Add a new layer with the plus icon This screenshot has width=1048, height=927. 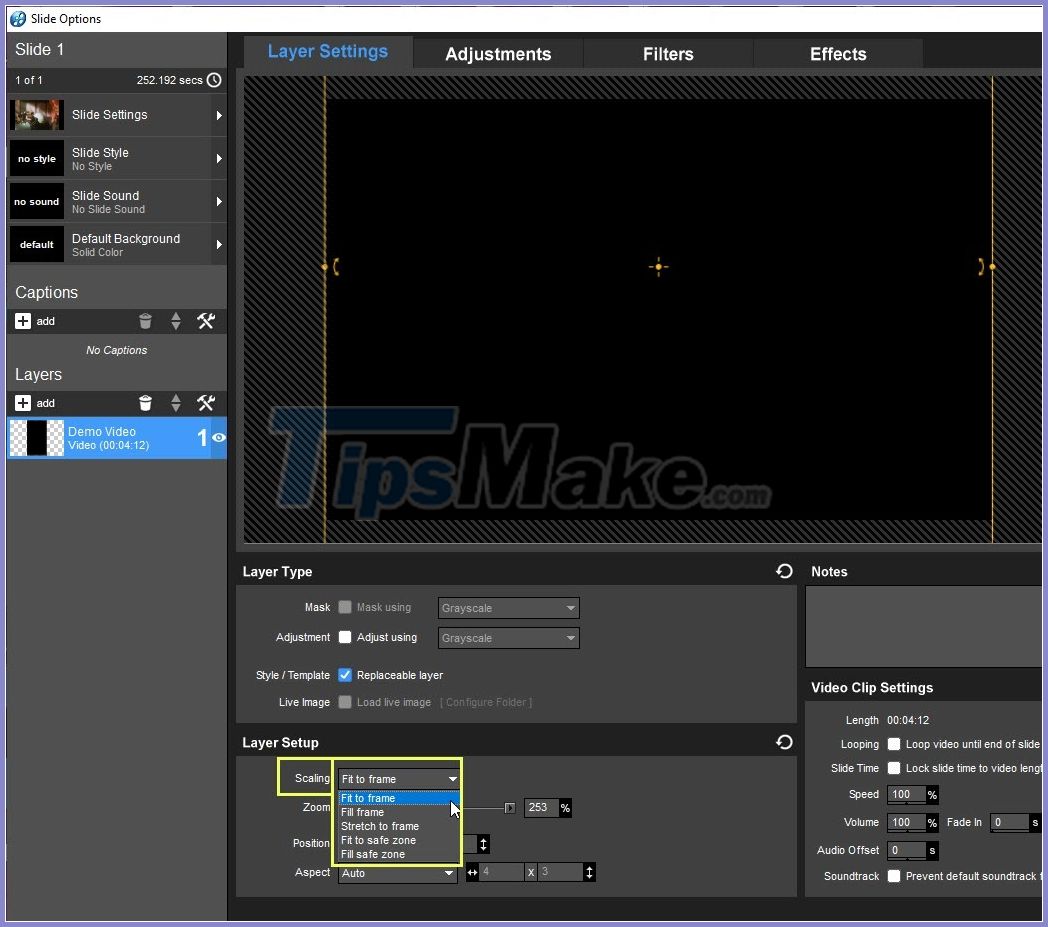[22, 403]
